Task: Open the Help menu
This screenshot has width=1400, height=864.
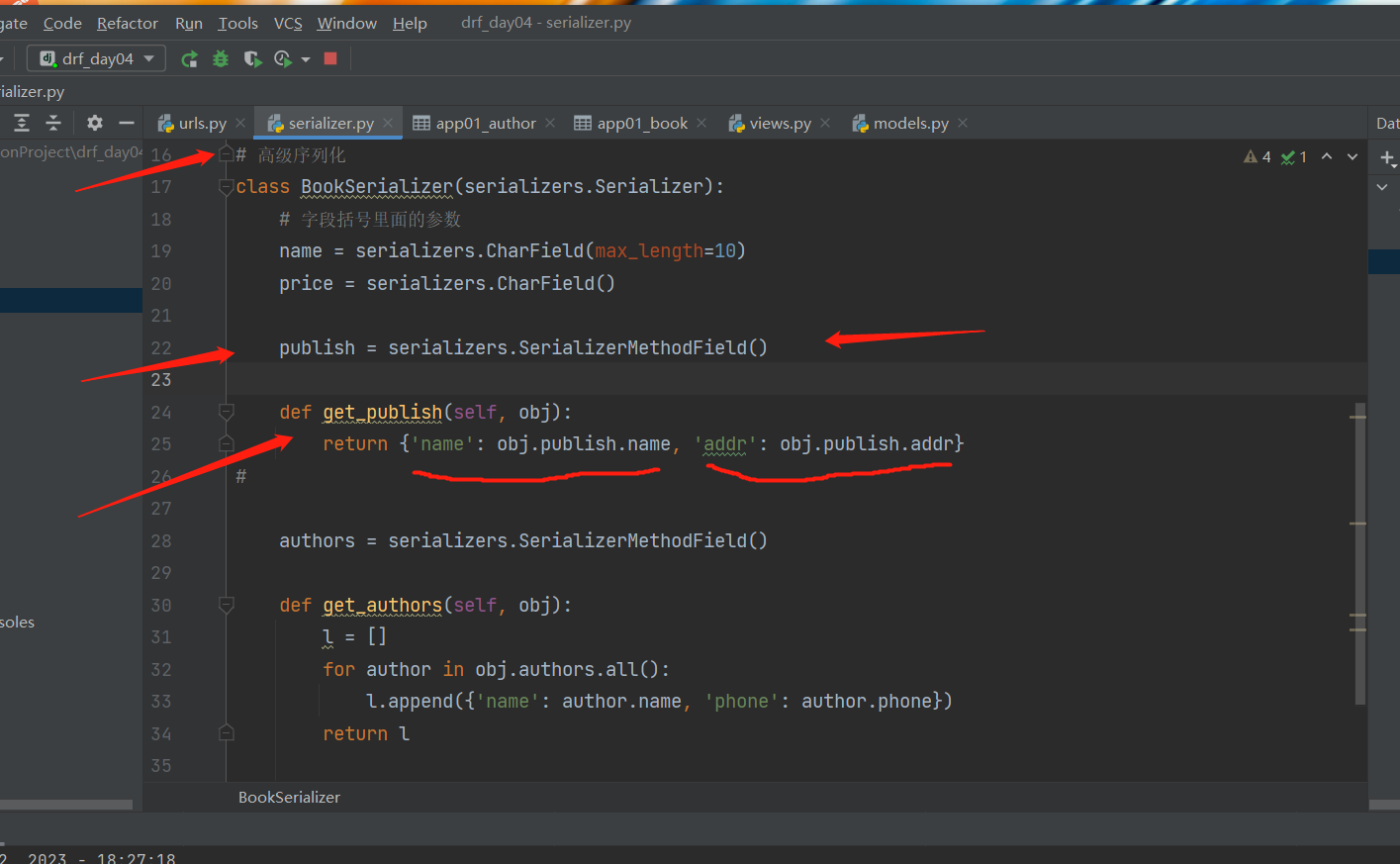Action: 410,23
